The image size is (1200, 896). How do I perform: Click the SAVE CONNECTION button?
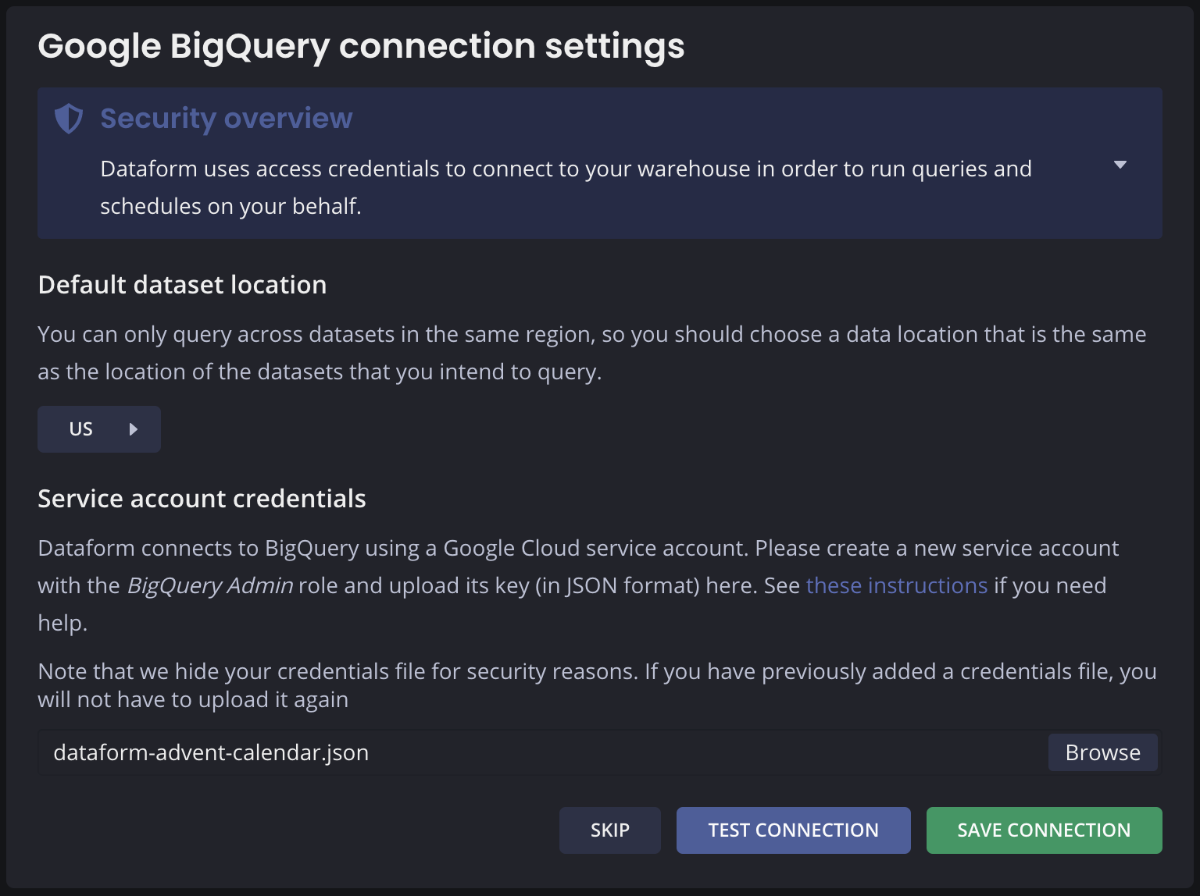[x=1044, y=830]
